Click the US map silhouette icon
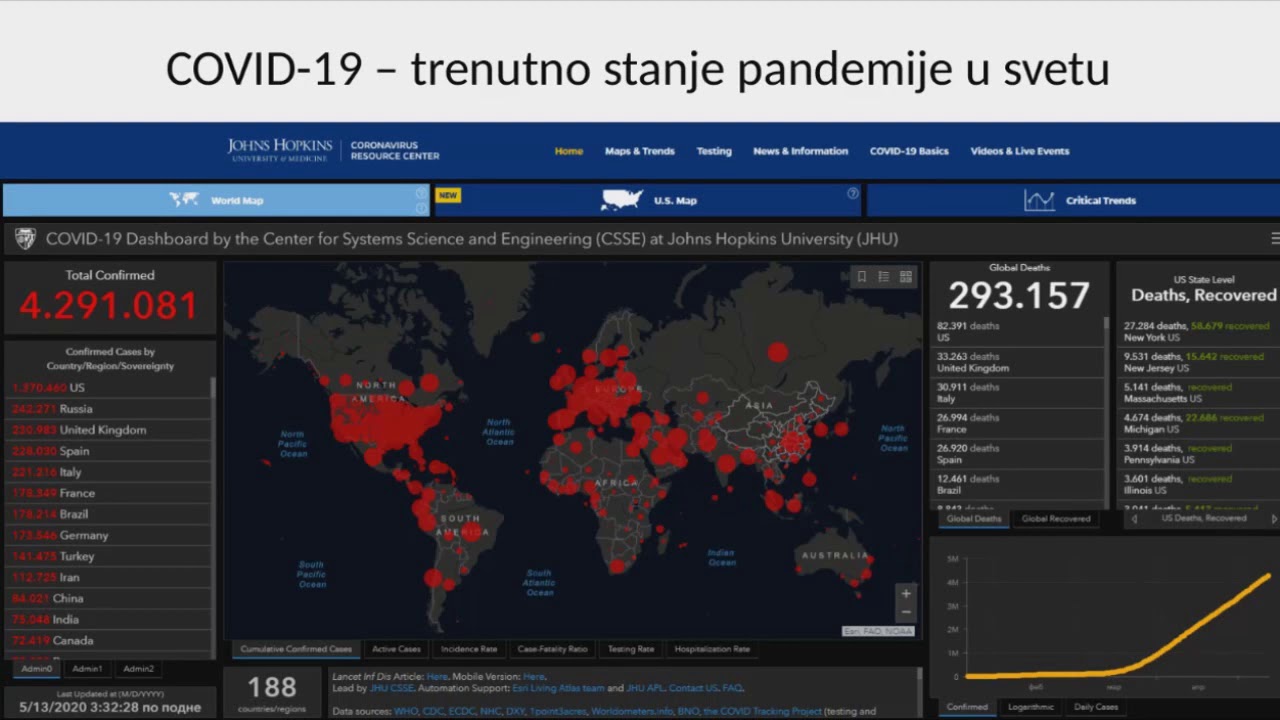The image size is (1280, 720). (621, 200)
